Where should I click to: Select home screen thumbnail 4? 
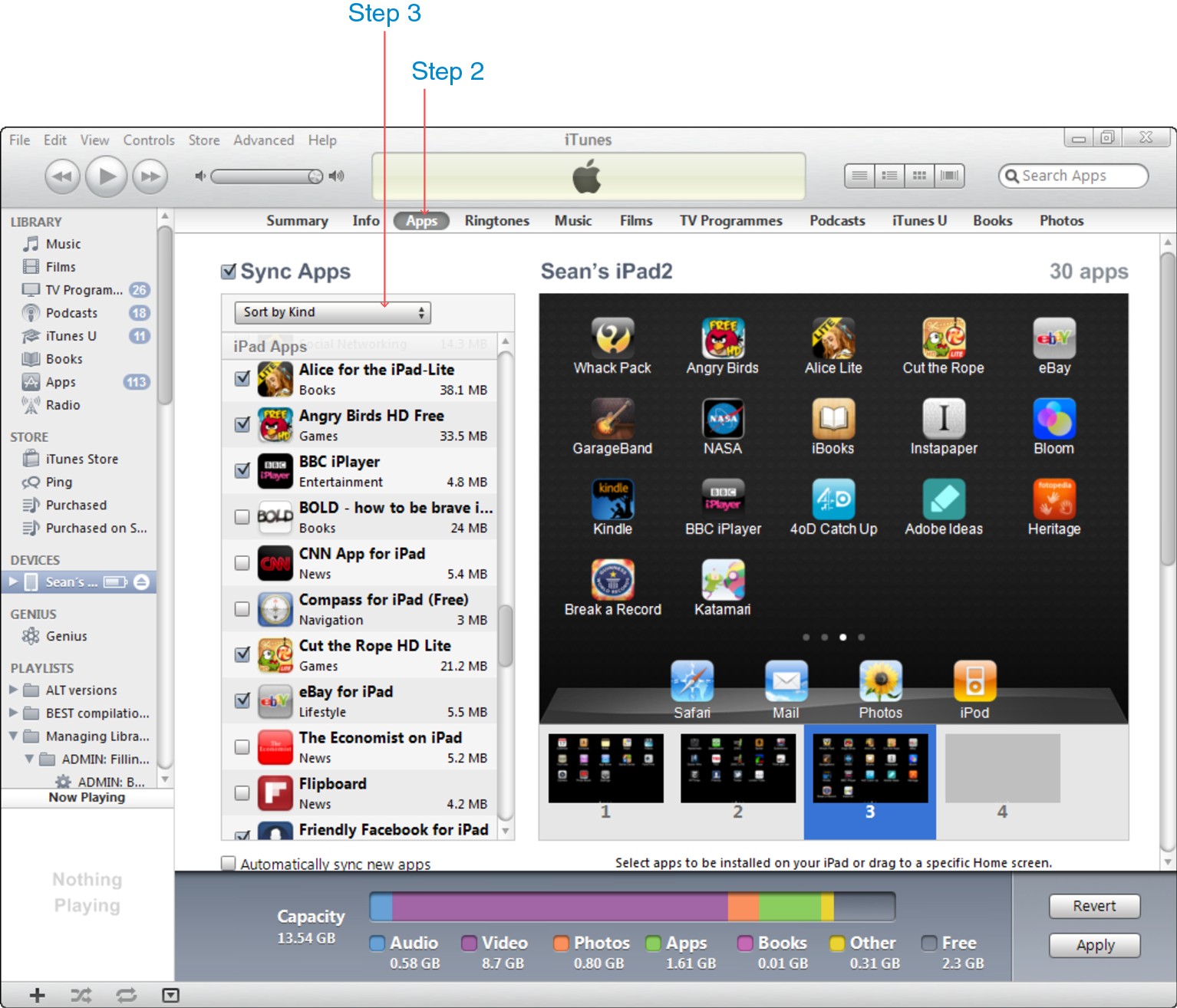pyautogui.click(x=1002, y=769)
